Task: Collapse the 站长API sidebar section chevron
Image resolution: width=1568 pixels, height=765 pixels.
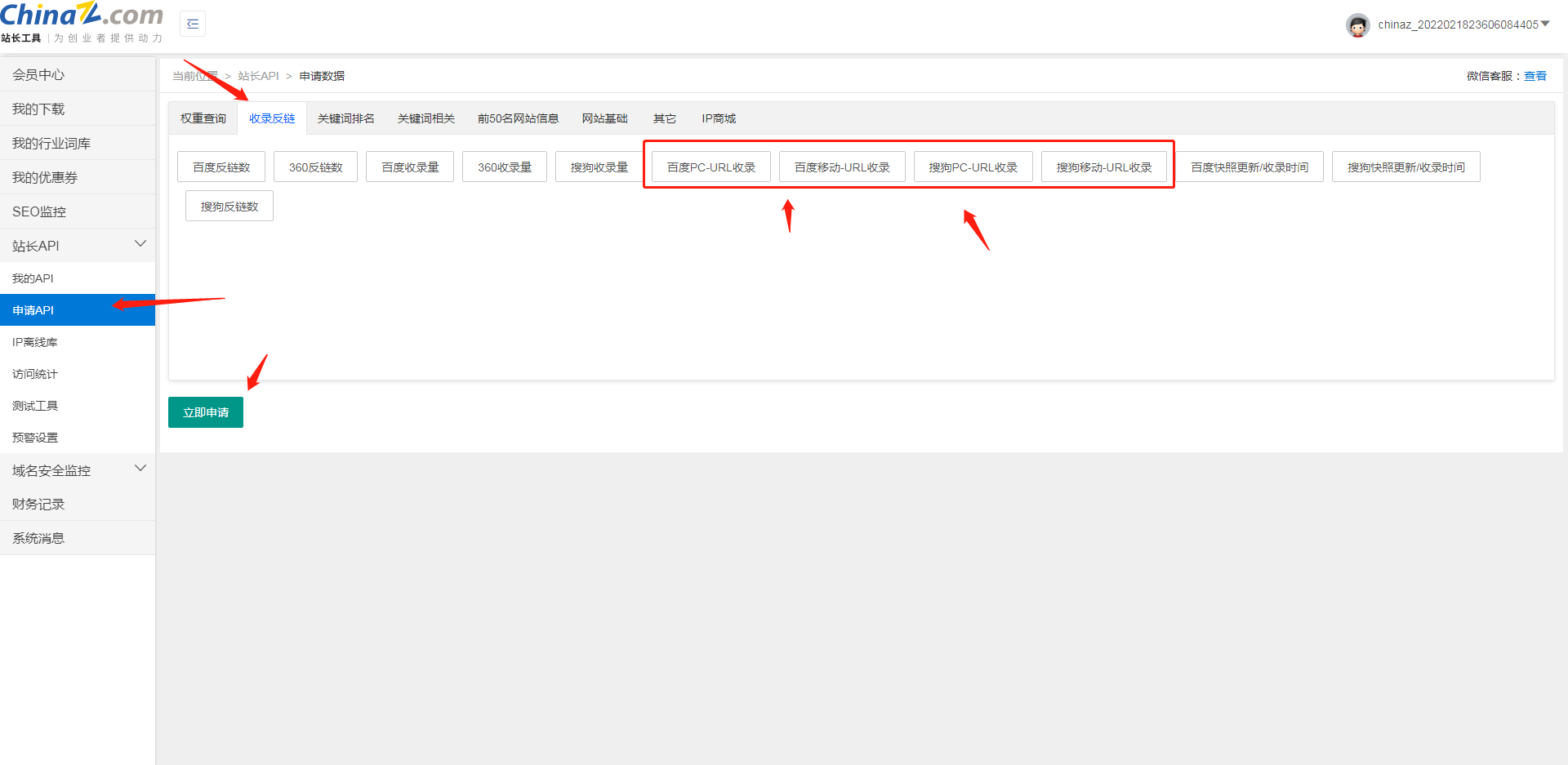Action: click(140, 244)
